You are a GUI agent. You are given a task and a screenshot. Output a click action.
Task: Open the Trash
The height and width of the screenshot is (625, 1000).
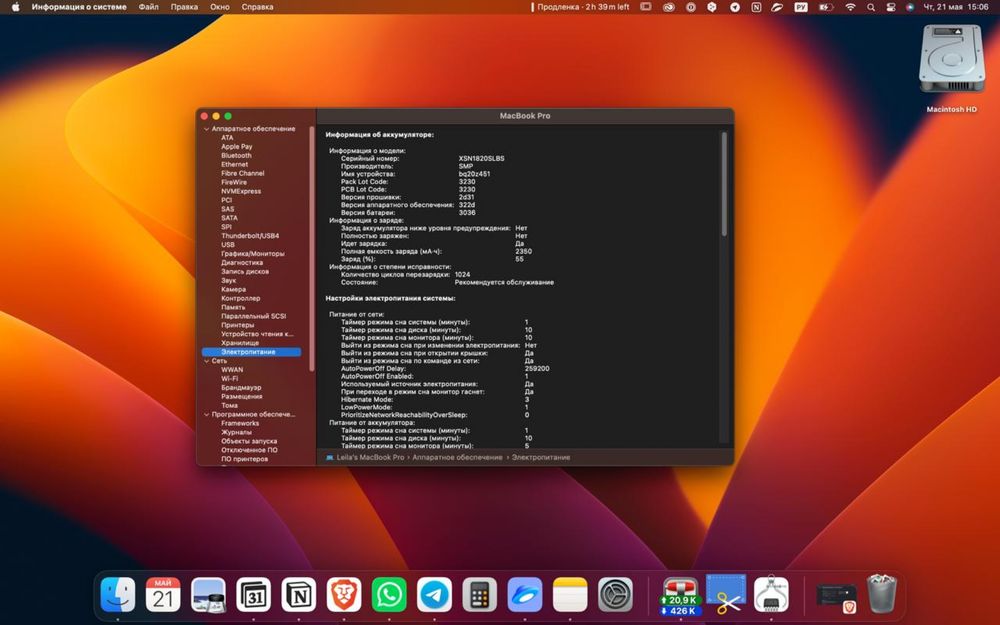(x=882, y=594)
